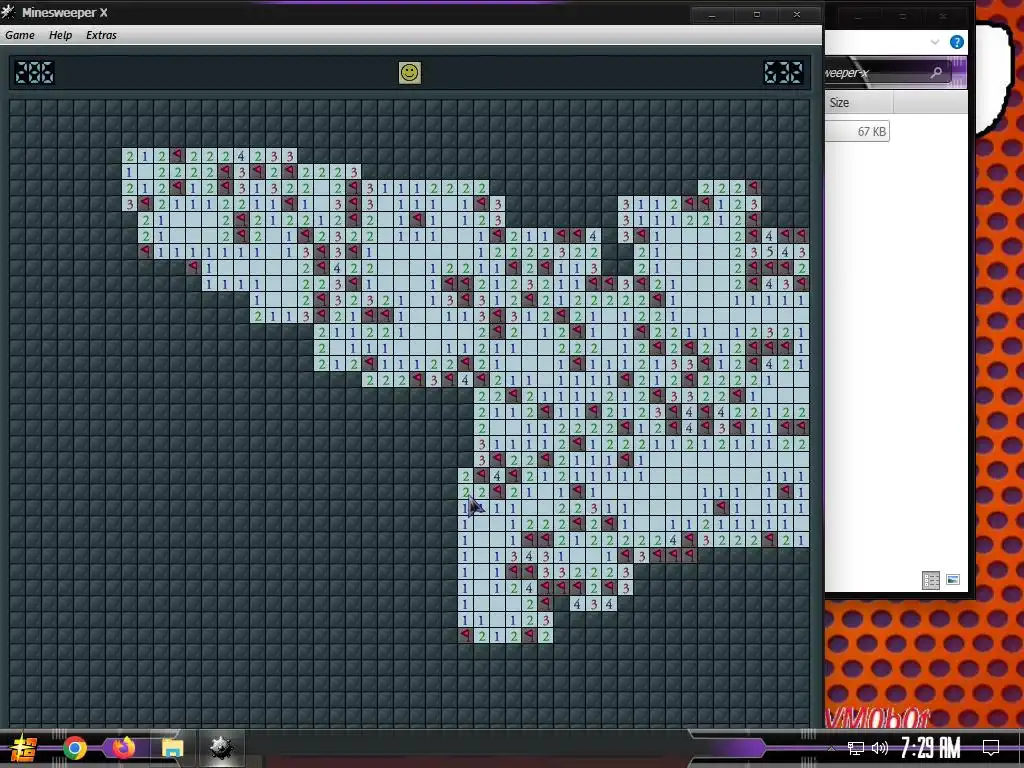Image resolution: width=1024 pixels, height=768 pixels.
Task: Maximize the Minesweeper X window
Action: point(756,14)
